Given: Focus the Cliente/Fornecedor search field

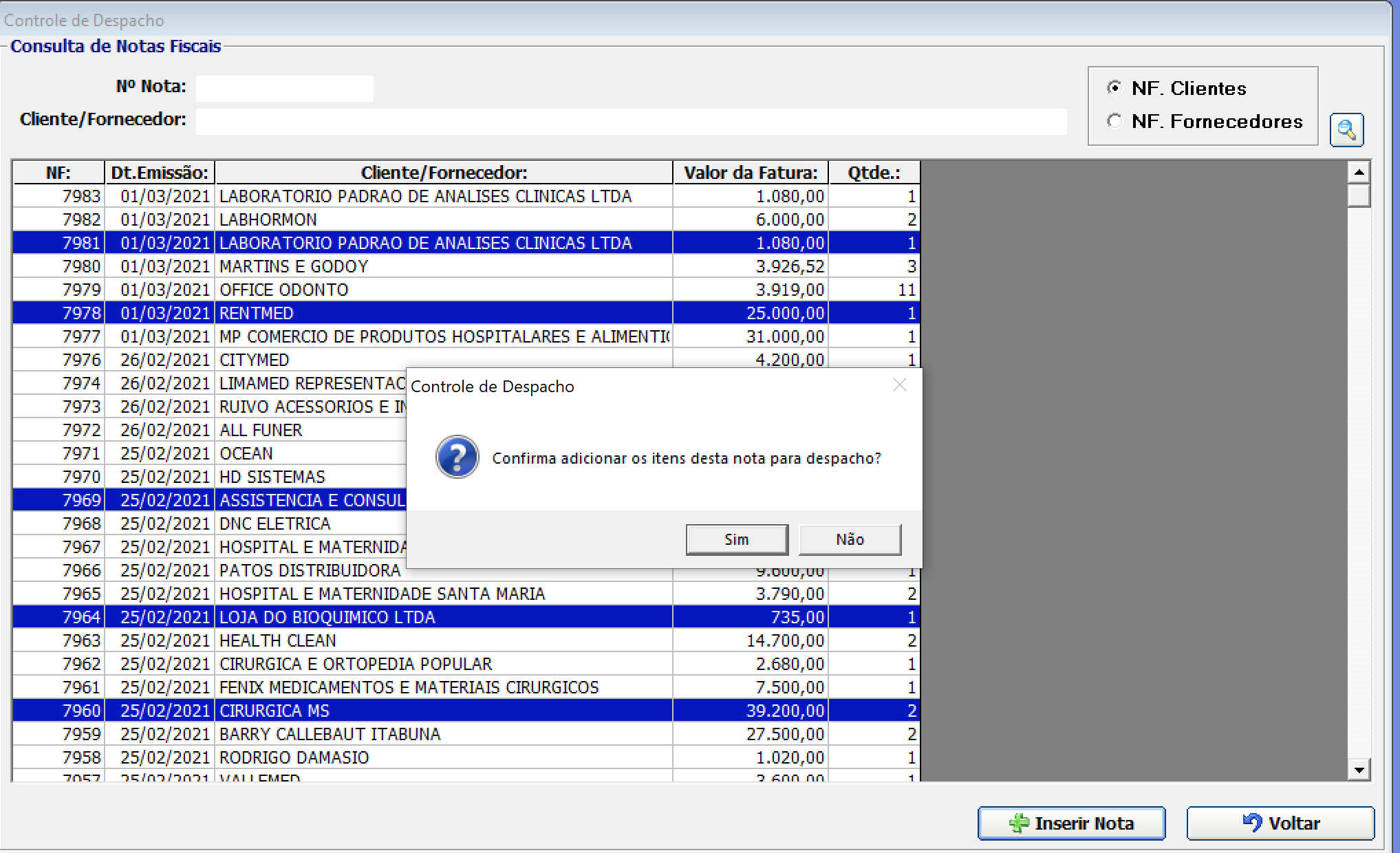Looking at the screenshot, I should click(x=630, y=121).
